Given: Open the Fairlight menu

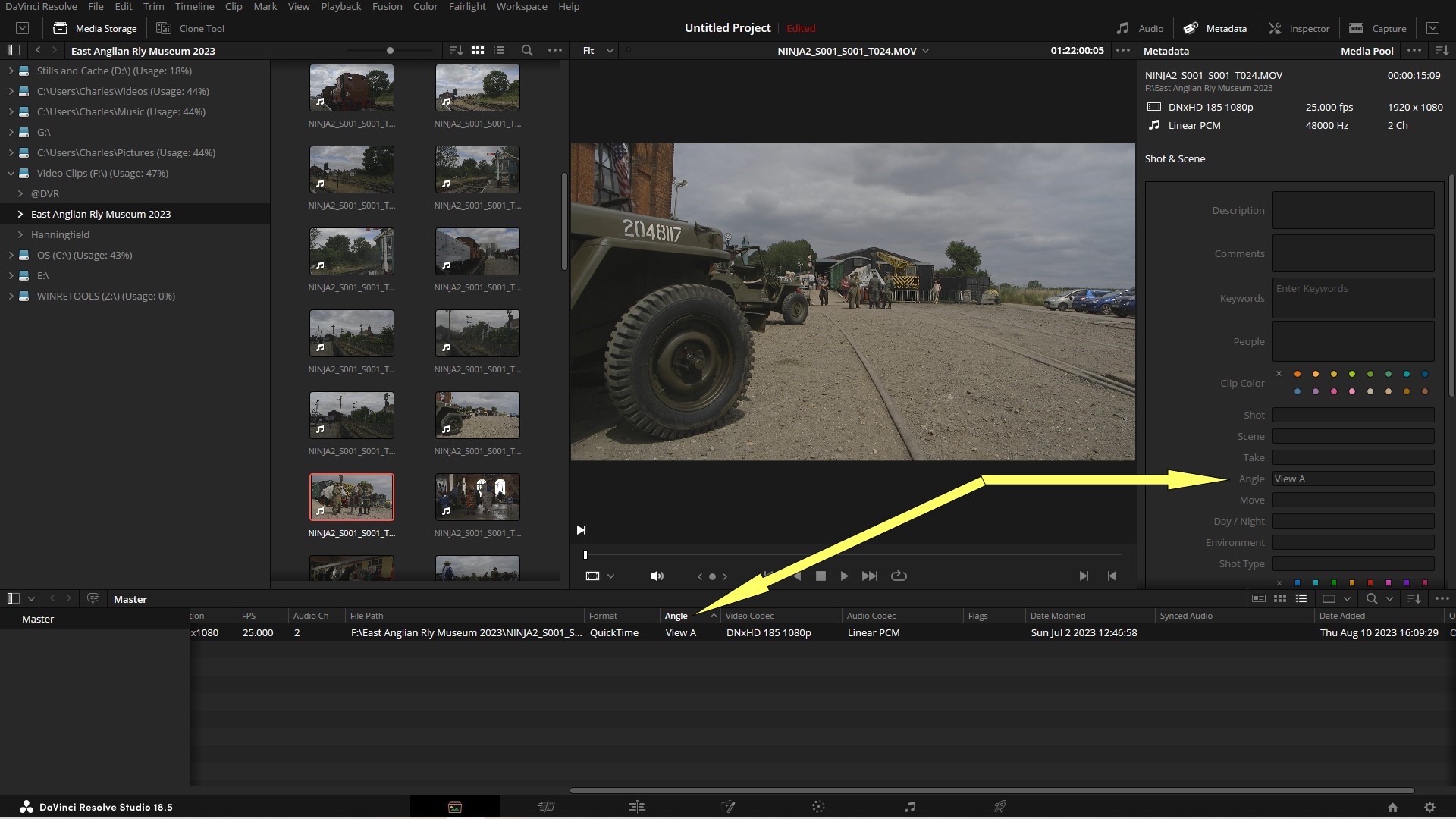Looking at the screenshot, I should click(x=466, y=6).
